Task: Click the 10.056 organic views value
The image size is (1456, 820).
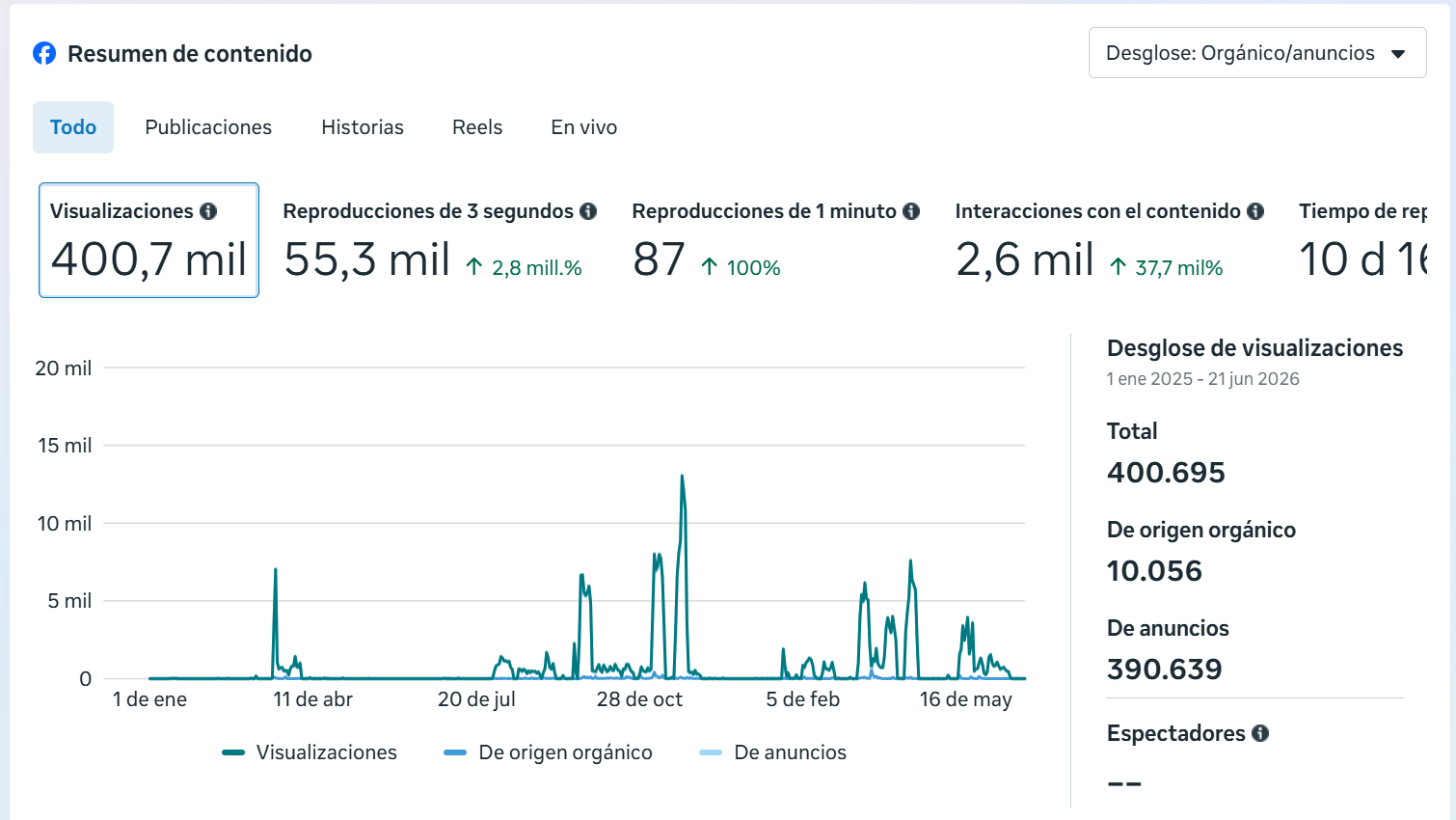Action: [1154, 571]
